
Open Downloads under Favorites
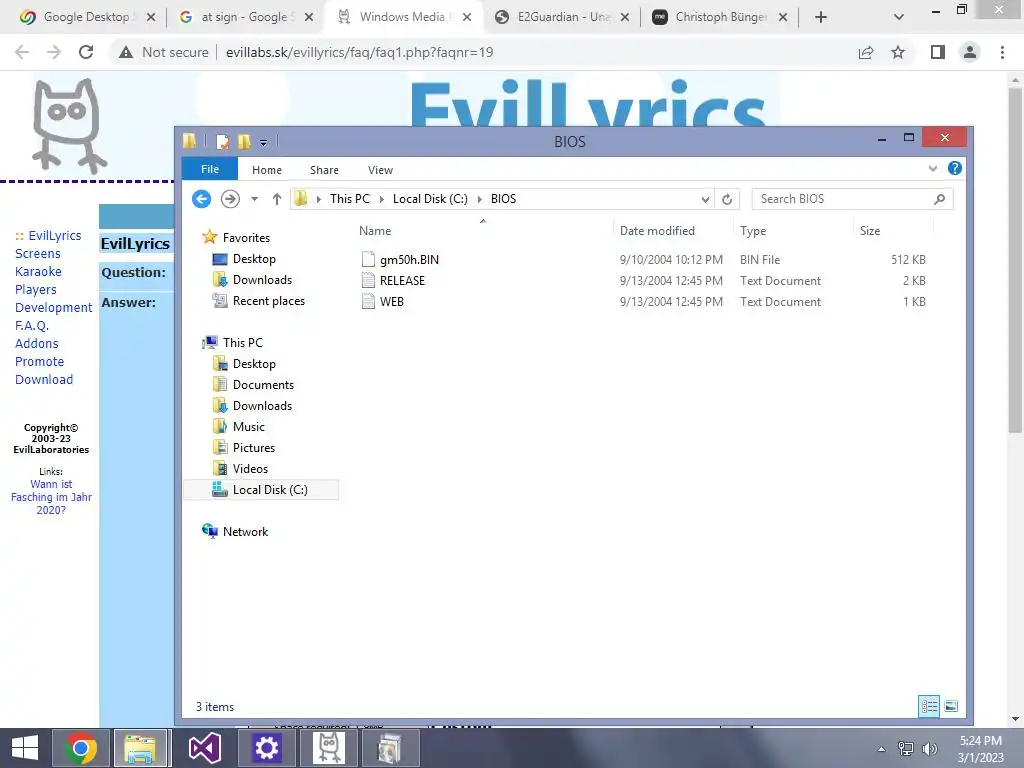point(262,280)
